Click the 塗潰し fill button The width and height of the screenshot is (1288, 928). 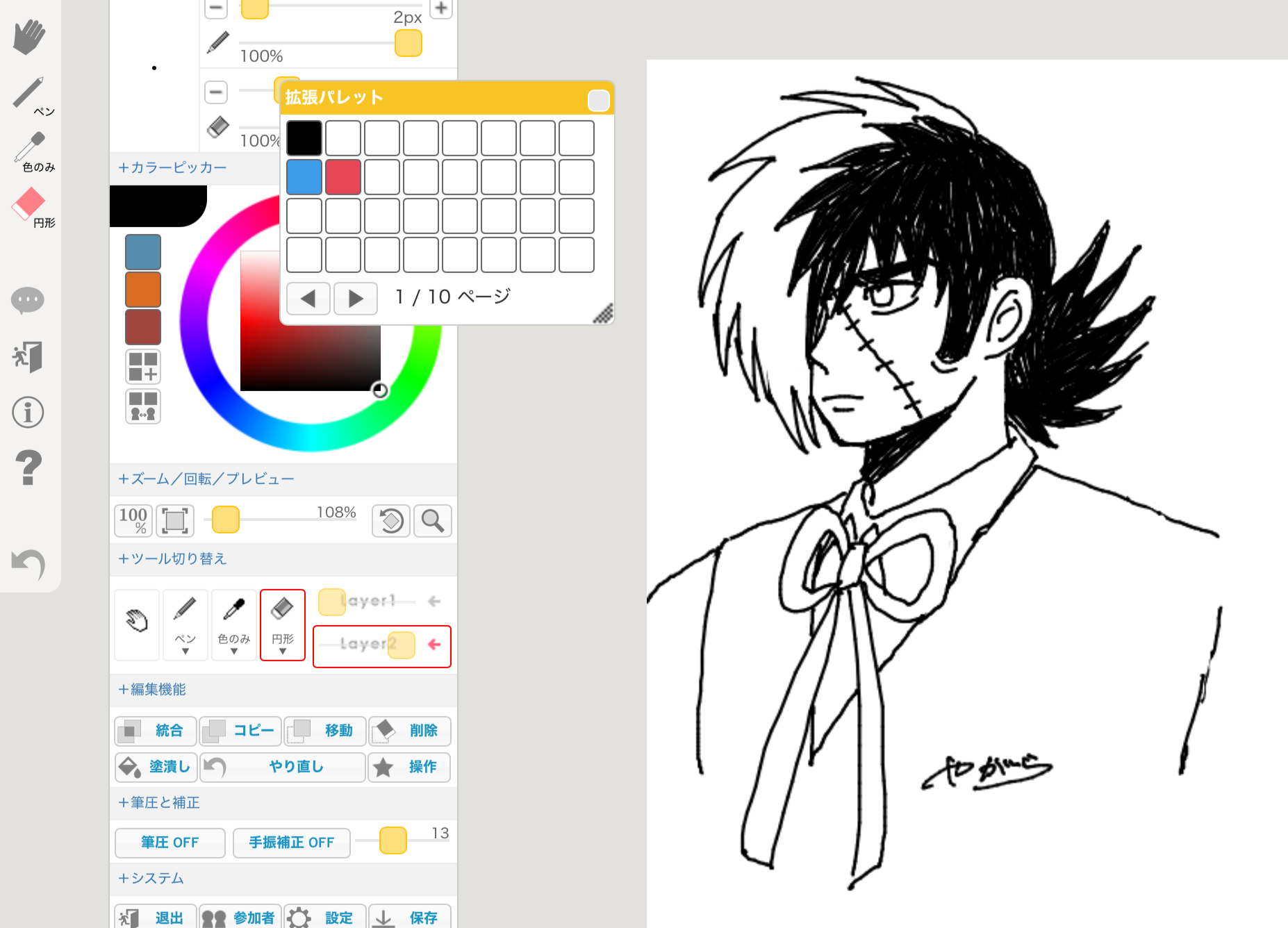[156, 767]
